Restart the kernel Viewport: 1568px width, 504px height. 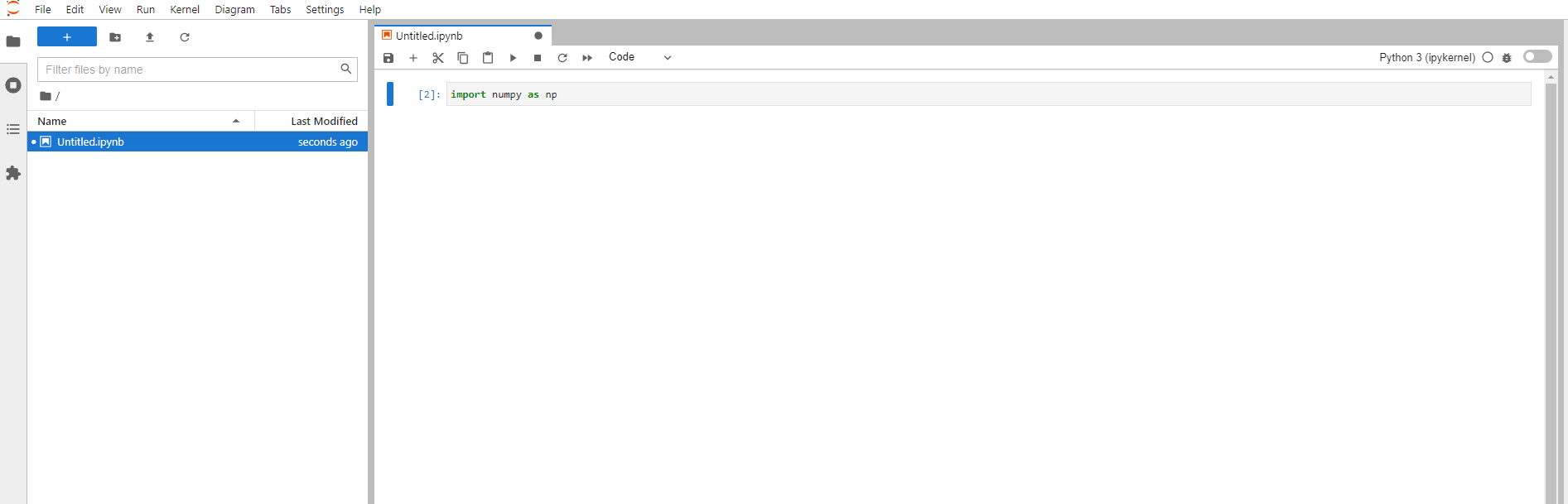pos(562,58)
